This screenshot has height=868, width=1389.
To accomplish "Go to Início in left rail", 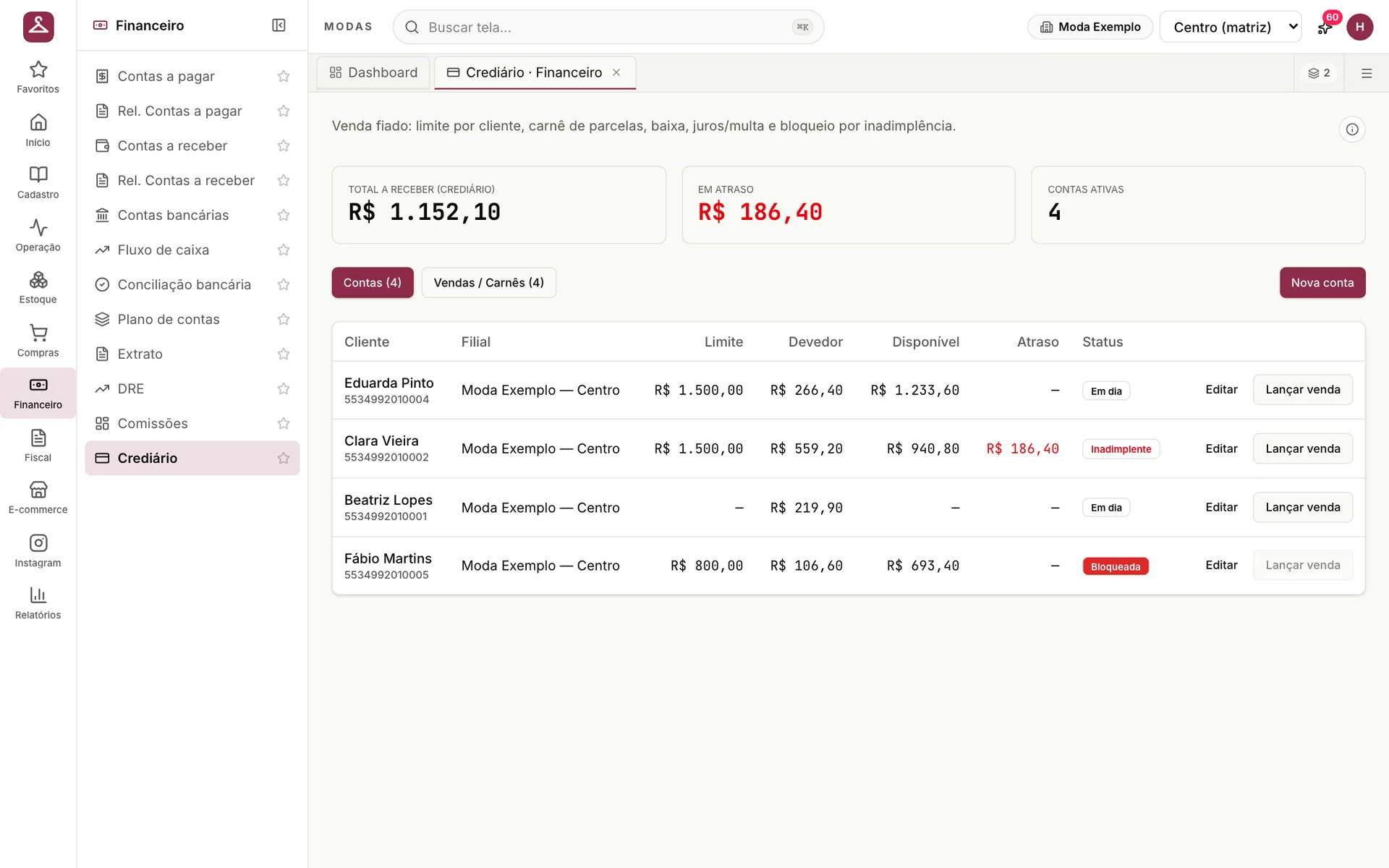I will tap(38, 130).
